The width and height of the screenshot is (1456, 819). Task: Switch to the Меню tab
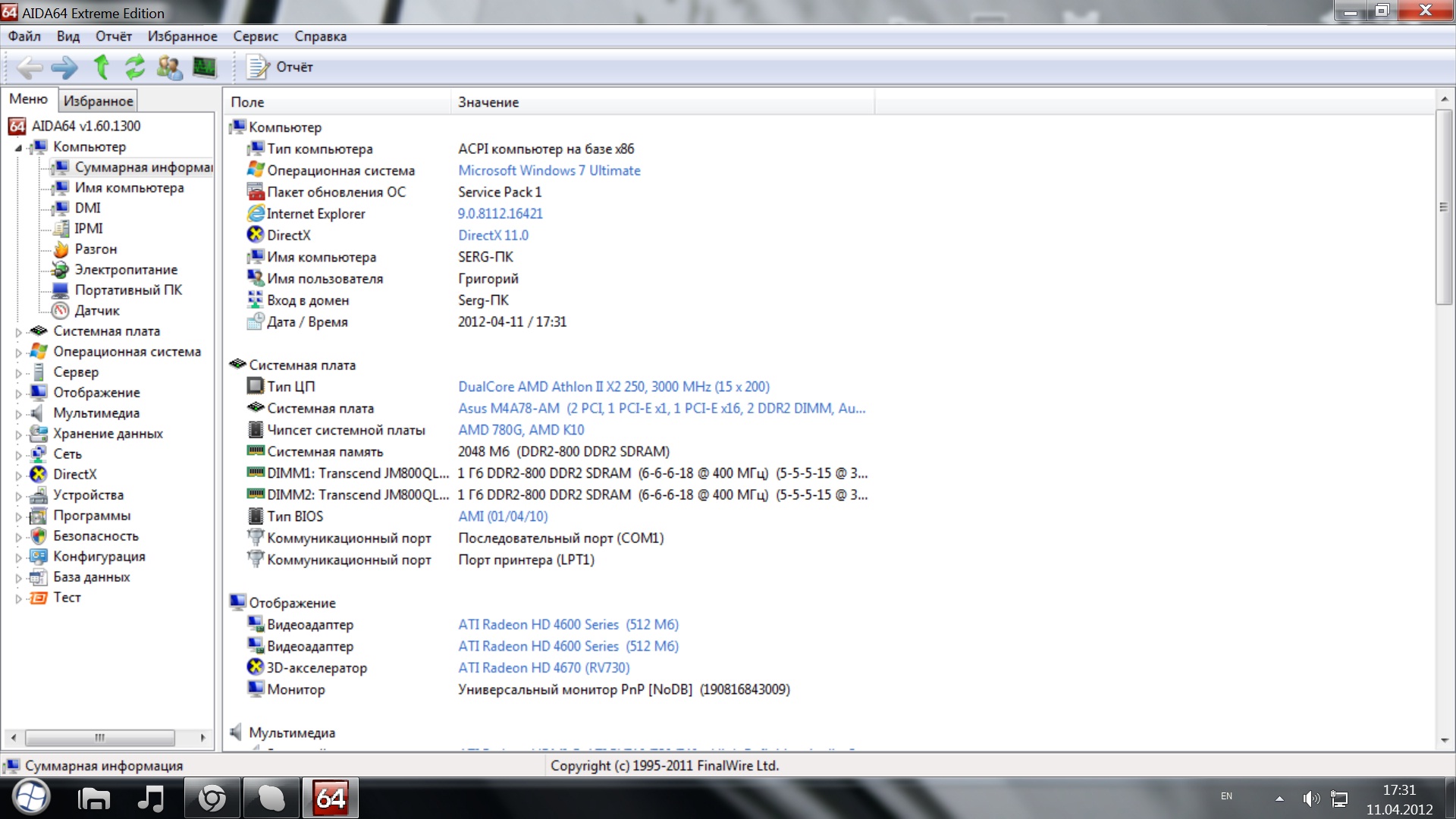(x=29, y=99)
